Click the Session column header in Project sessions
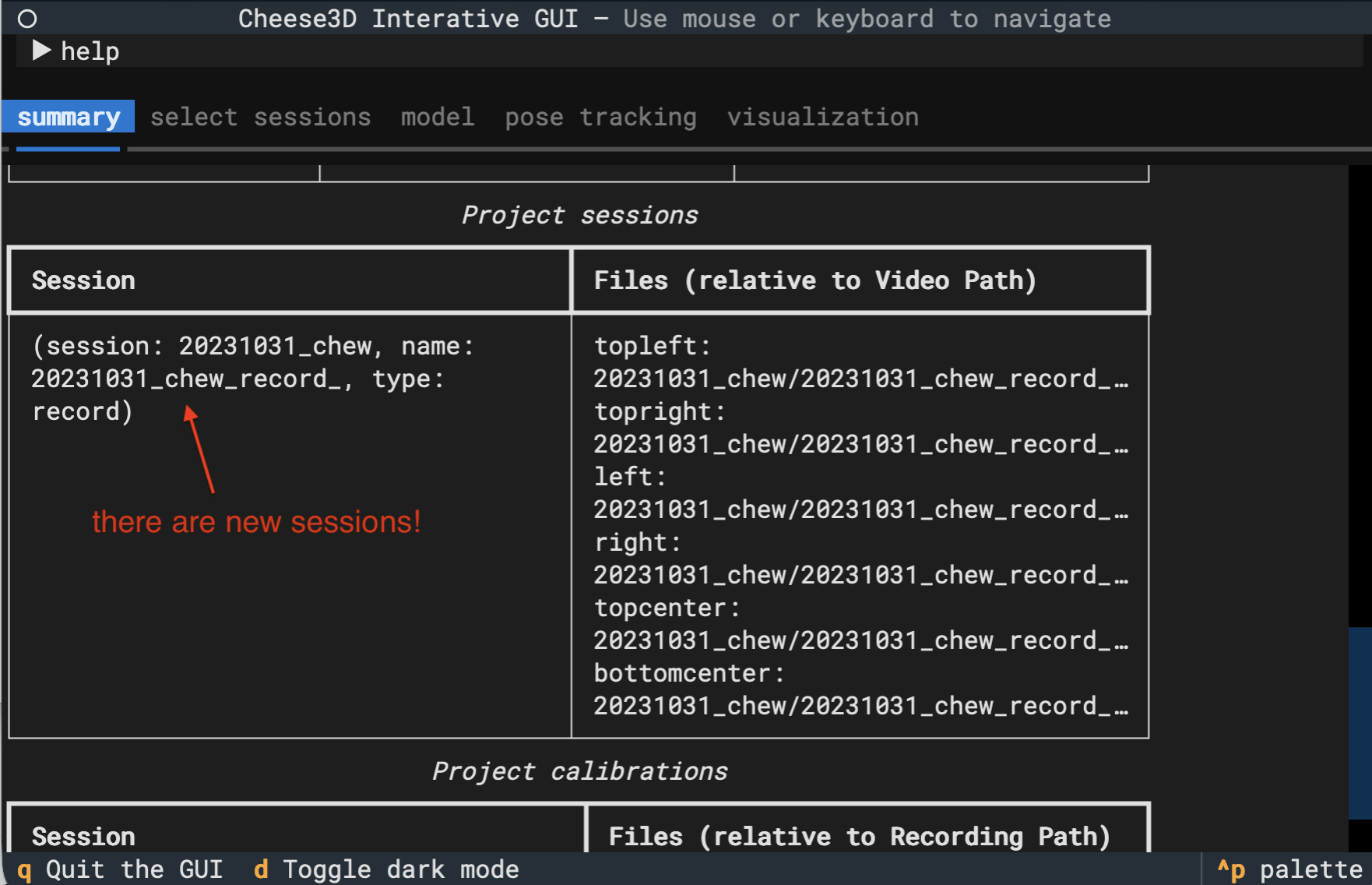 tap(83, 280)
